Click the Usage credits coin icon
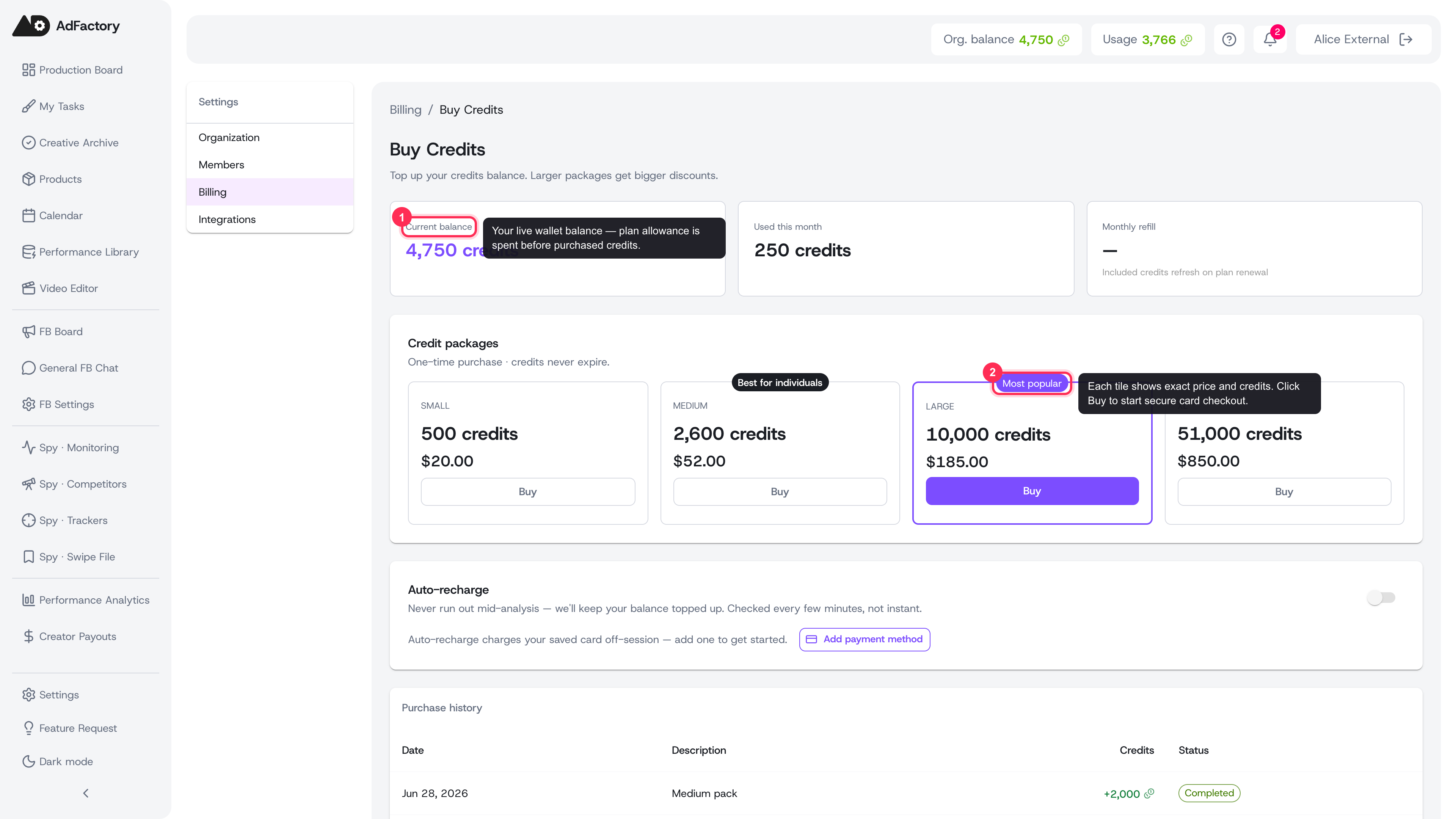 click(1186, 40)
